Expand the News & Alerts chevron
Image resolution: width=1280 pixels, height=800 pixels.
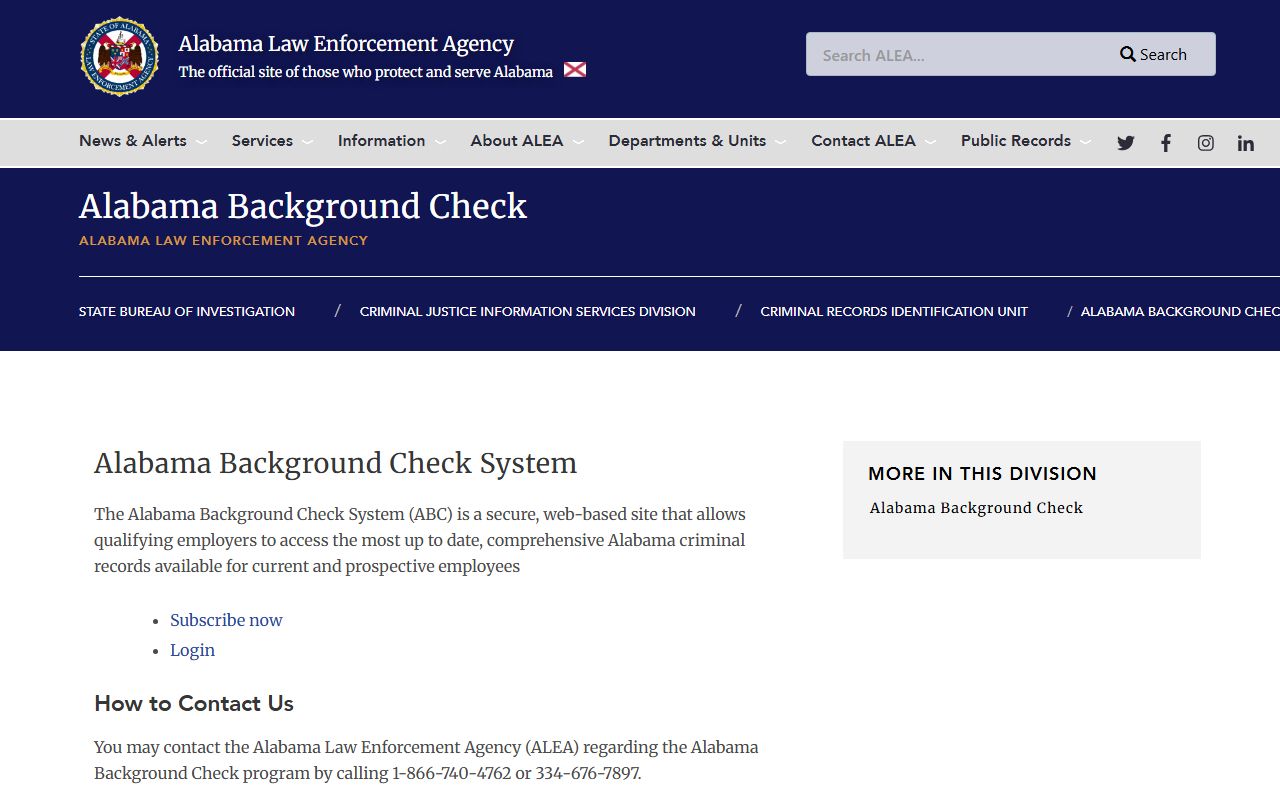(201, 142)
